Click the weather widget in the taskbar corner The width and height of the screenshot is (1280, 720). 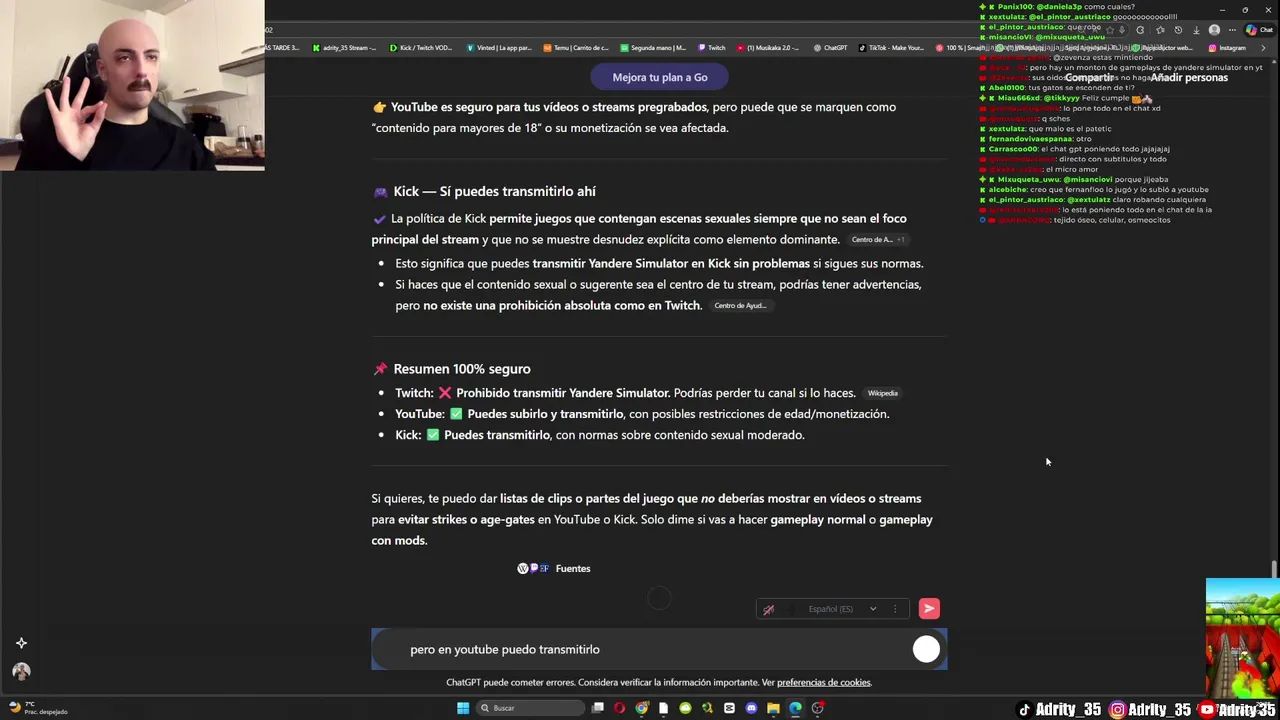[x=36, y=708]
